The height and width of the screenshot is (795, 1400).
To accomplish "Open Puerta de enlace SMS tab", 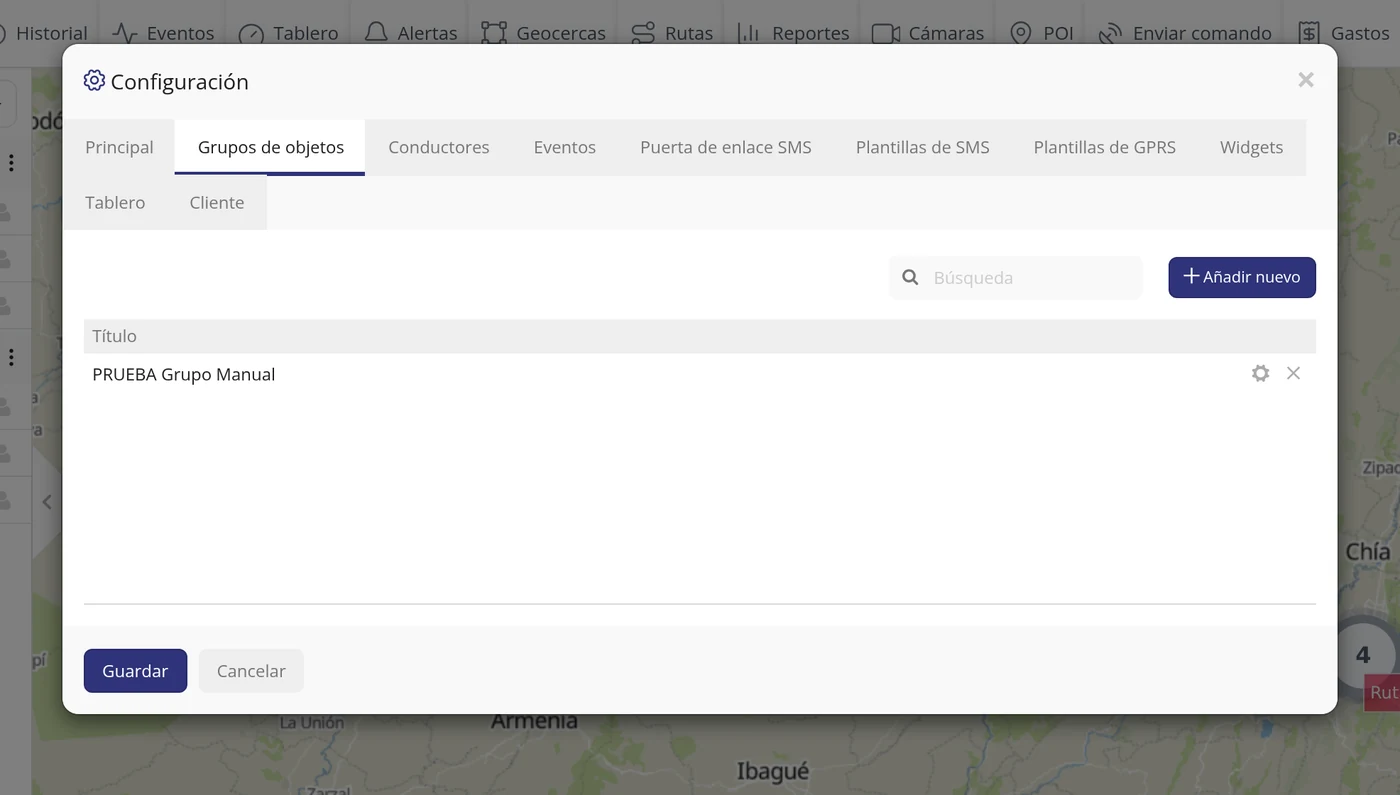I will [x=726, y=147].
